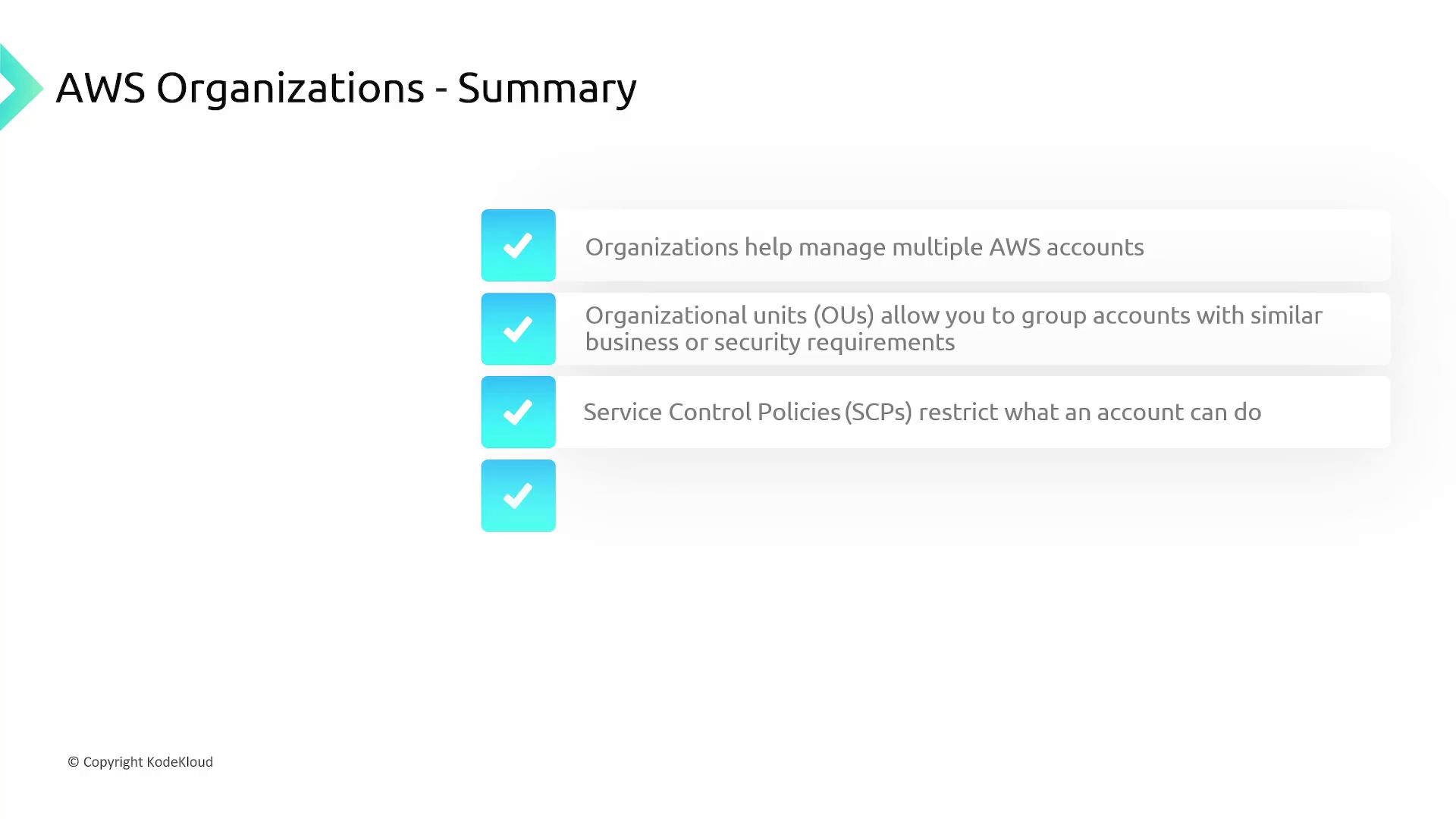Click the 'business or security requirements' line
Image resolution: width=1456 pixels, height=819 pixels.
point(770,342)
